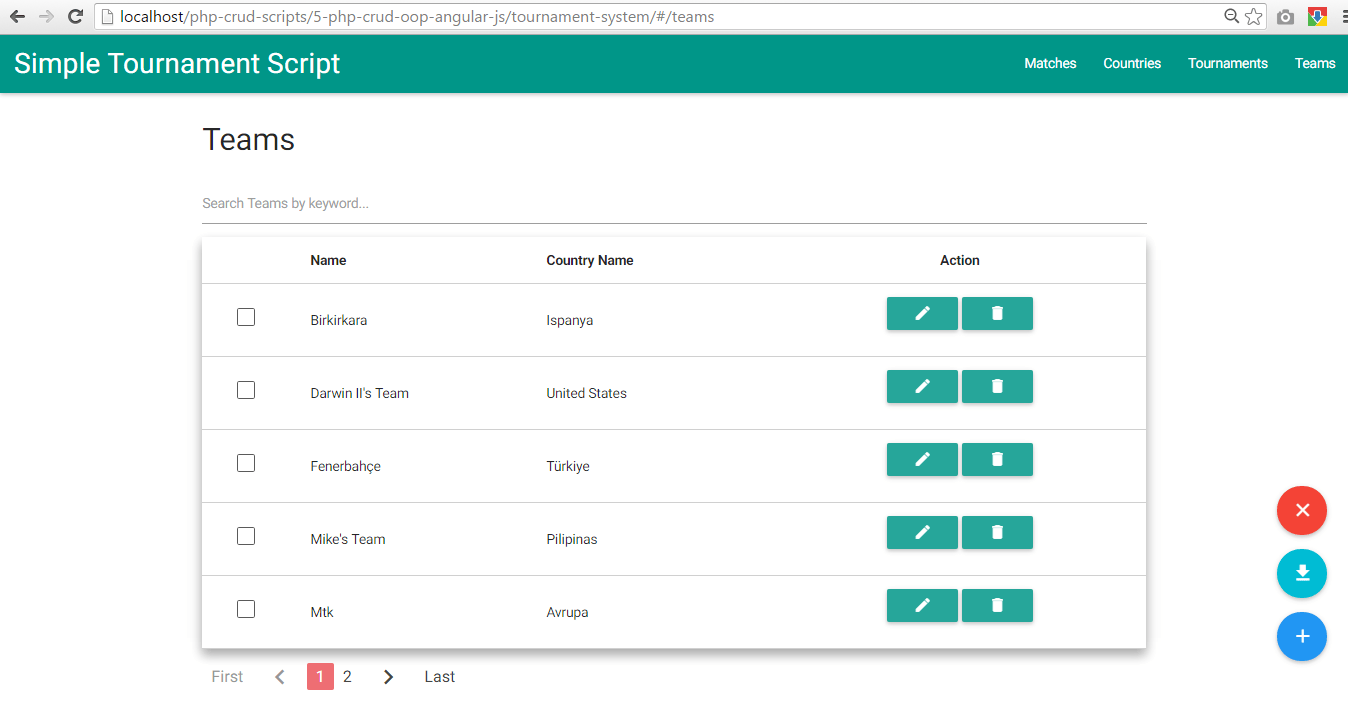Click the Pilipinas country cell
Viewport: 1348px width, 702px height.
pos(572,539)
